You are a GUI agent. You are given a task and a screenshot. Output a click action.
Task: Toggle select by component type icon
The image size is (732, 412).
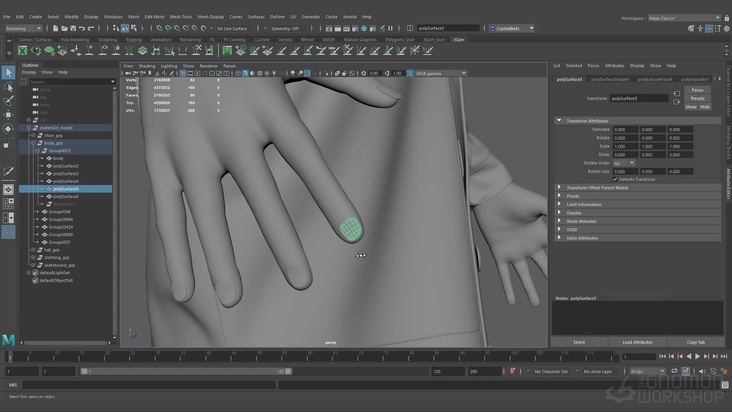(x=134, y=28)
